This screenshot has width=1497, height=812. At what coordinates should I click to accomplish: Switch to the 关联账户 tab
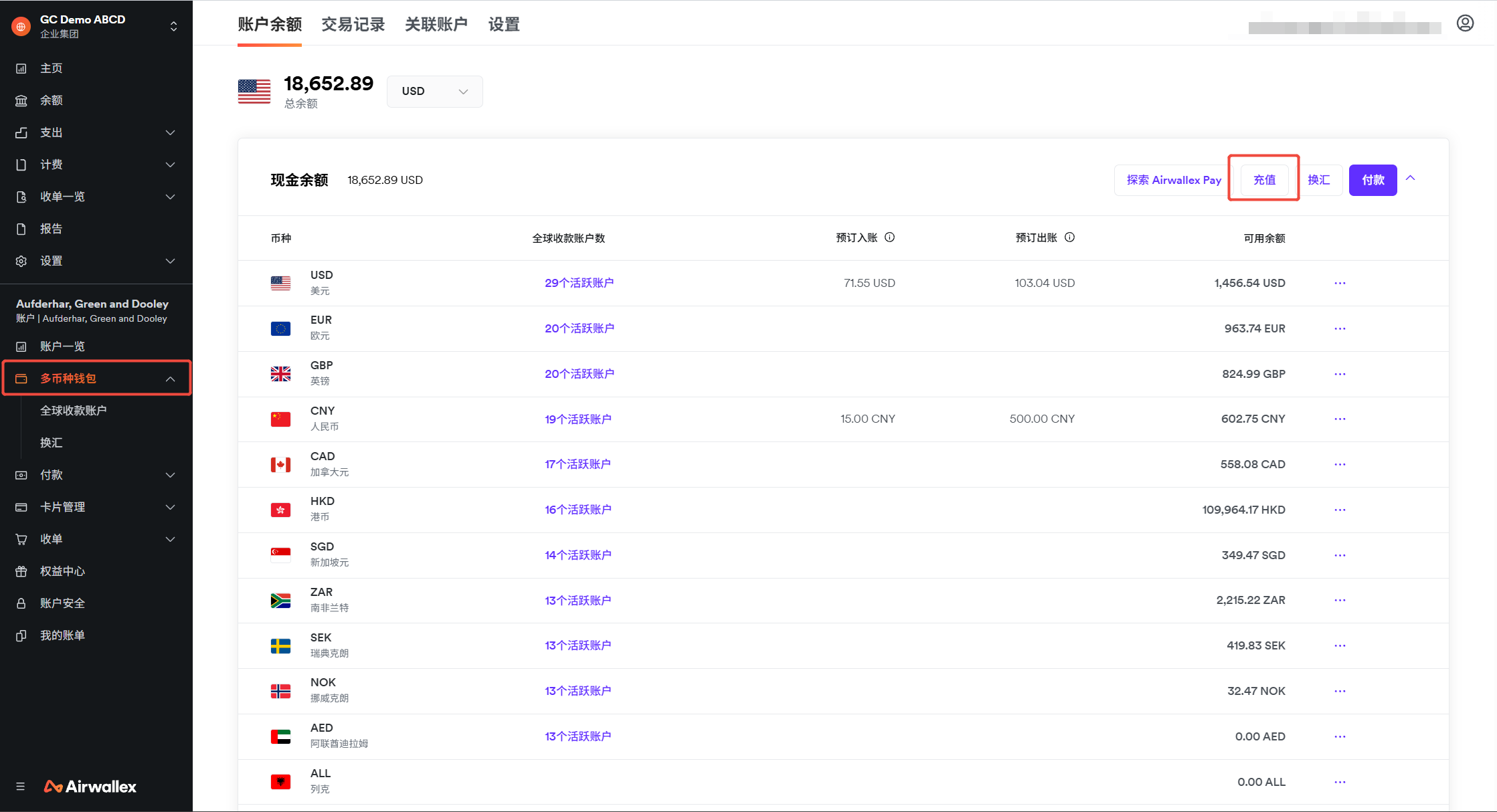[x=436, y=25]
